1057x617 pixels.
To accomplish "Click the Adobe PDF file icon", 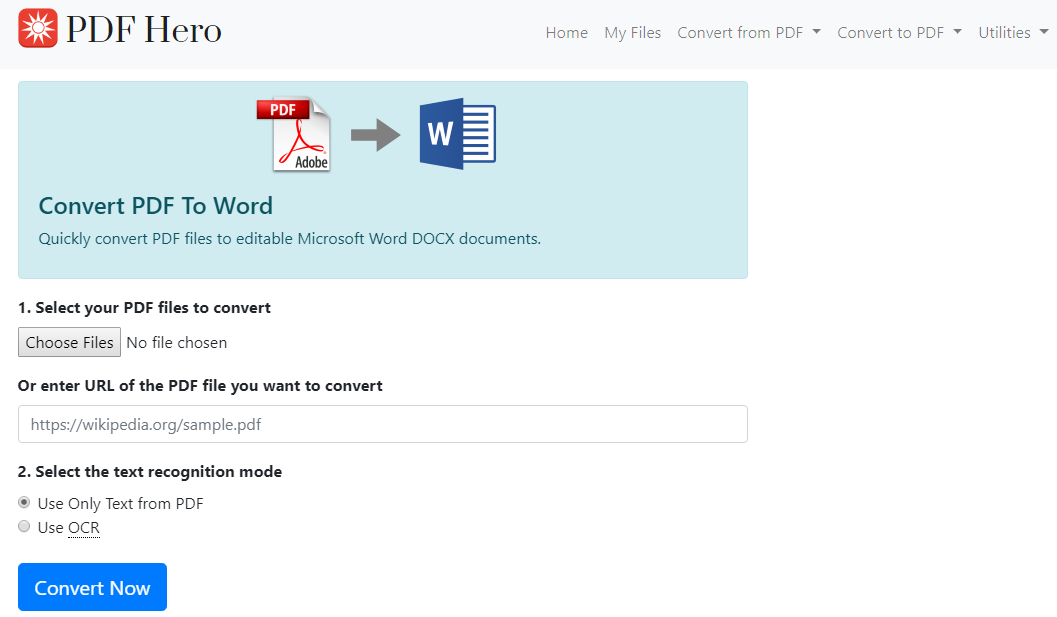I will 294,134.
